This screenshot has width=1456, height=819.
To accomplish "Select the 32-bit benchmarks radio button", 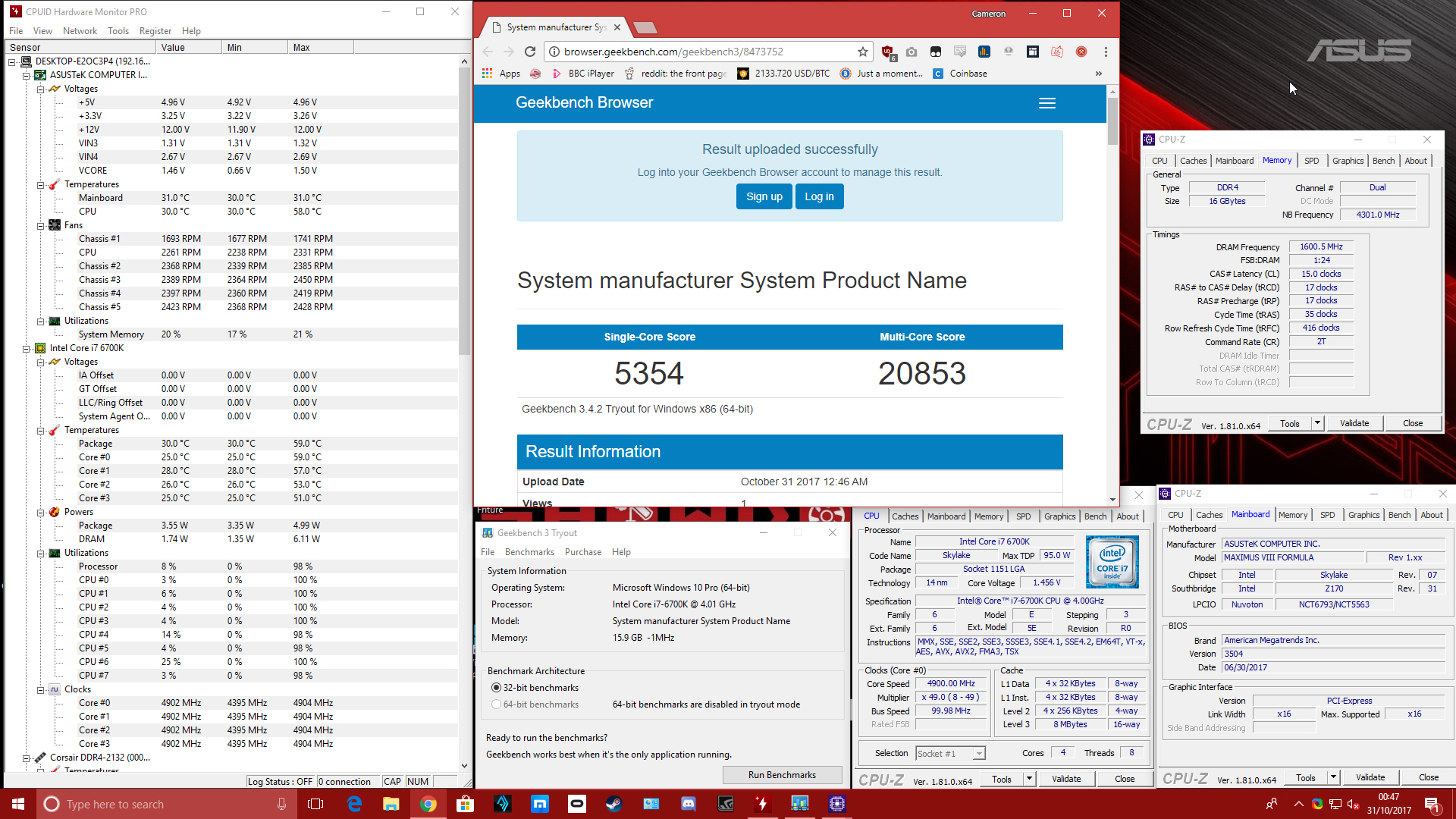I will click(496, 688).
